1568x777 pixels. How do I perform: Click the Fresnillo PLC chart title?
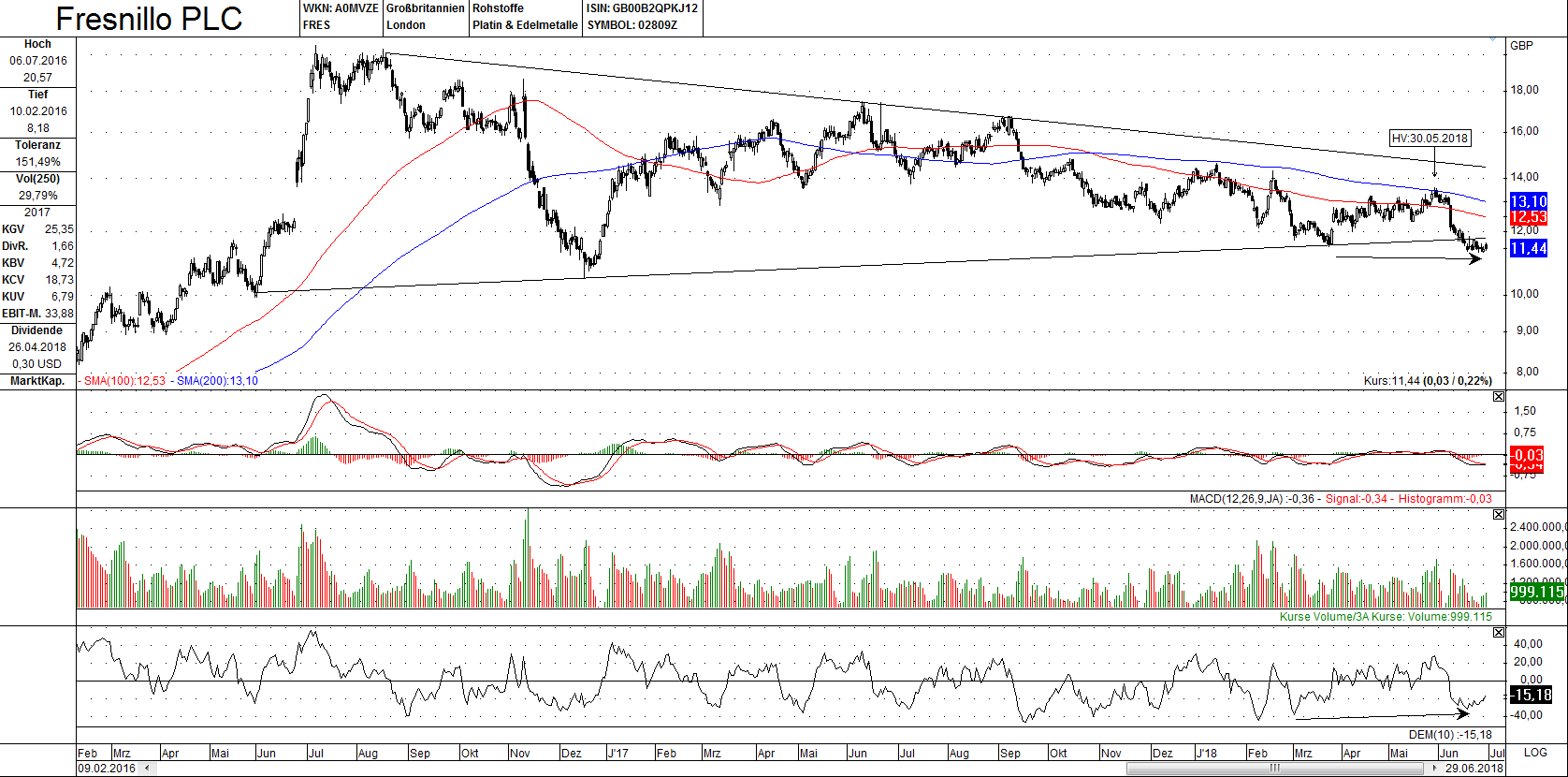tap(150, 19)
